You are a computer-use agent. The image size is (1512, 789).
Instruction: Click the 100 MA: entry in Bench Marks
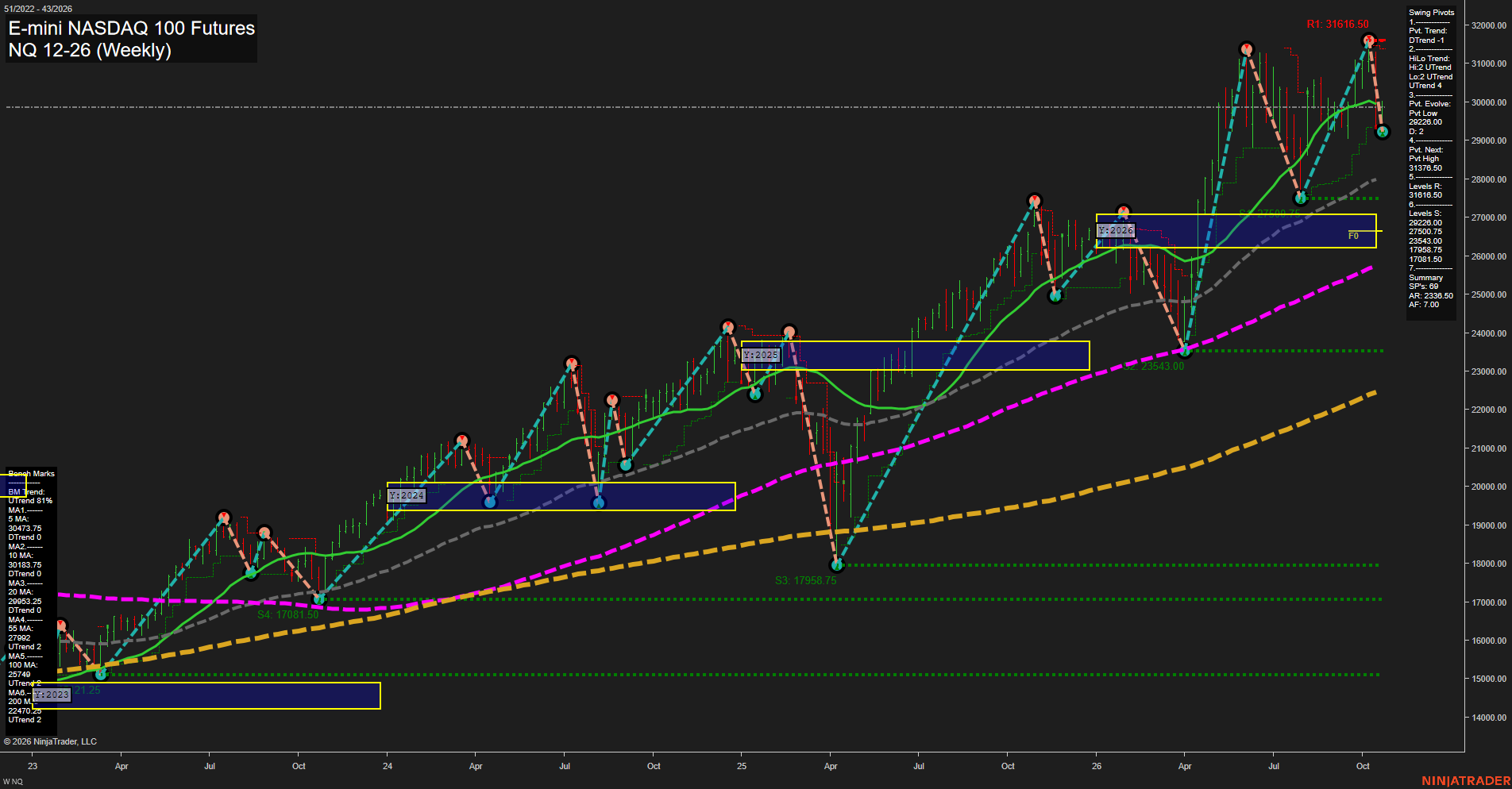point(23,665)
